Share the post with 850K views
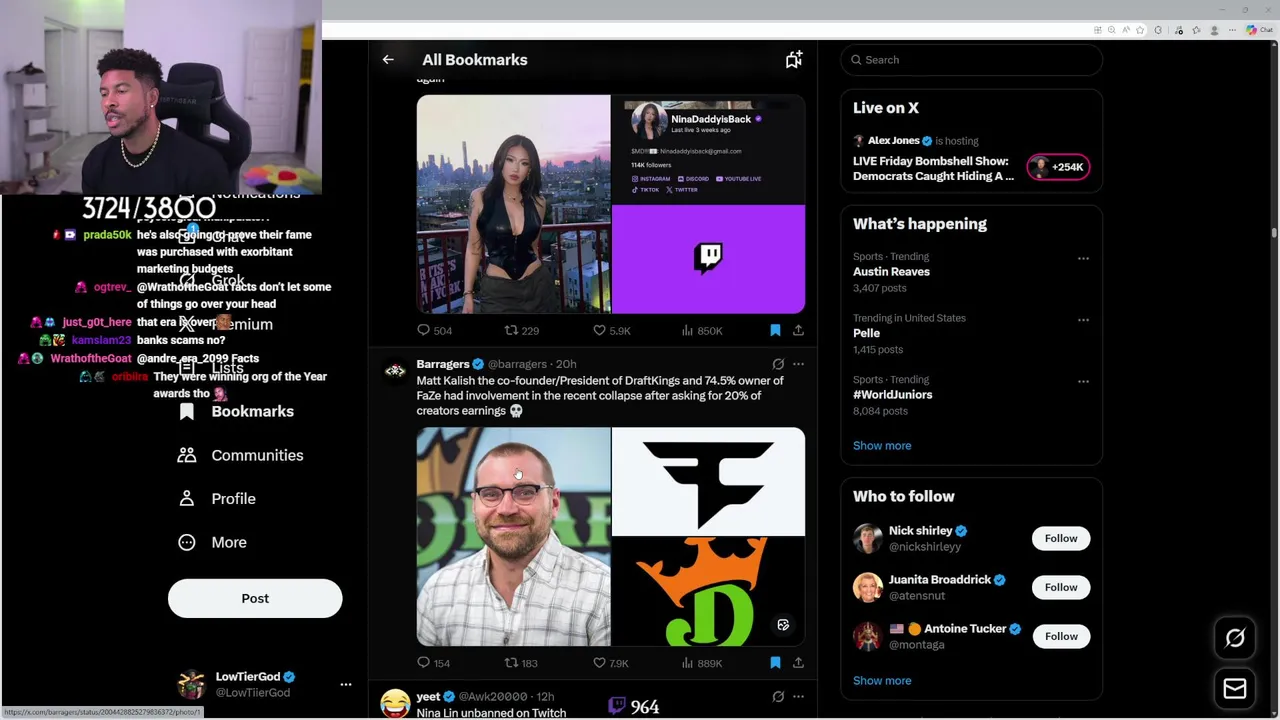1280x720 pixels. (798, 330)
